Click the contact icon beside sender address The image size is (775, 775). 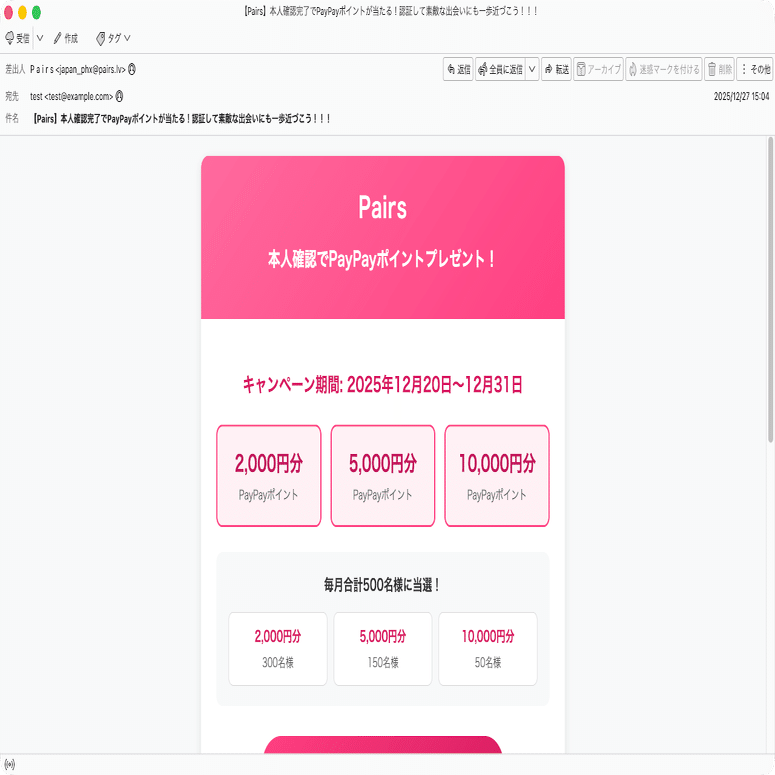coord(132,69)
